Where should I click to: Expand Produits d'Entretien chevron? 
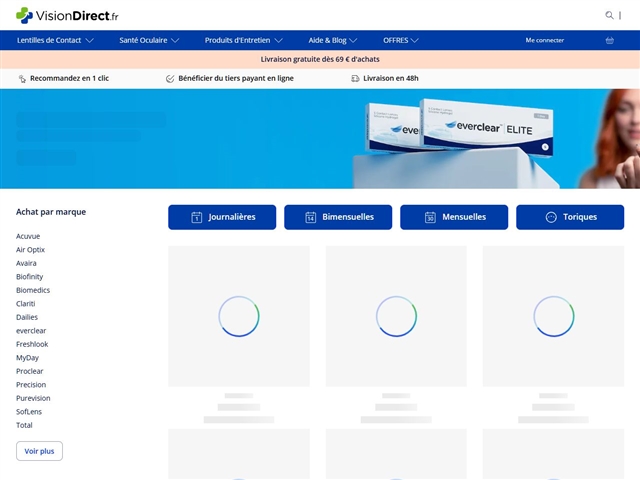278,40
